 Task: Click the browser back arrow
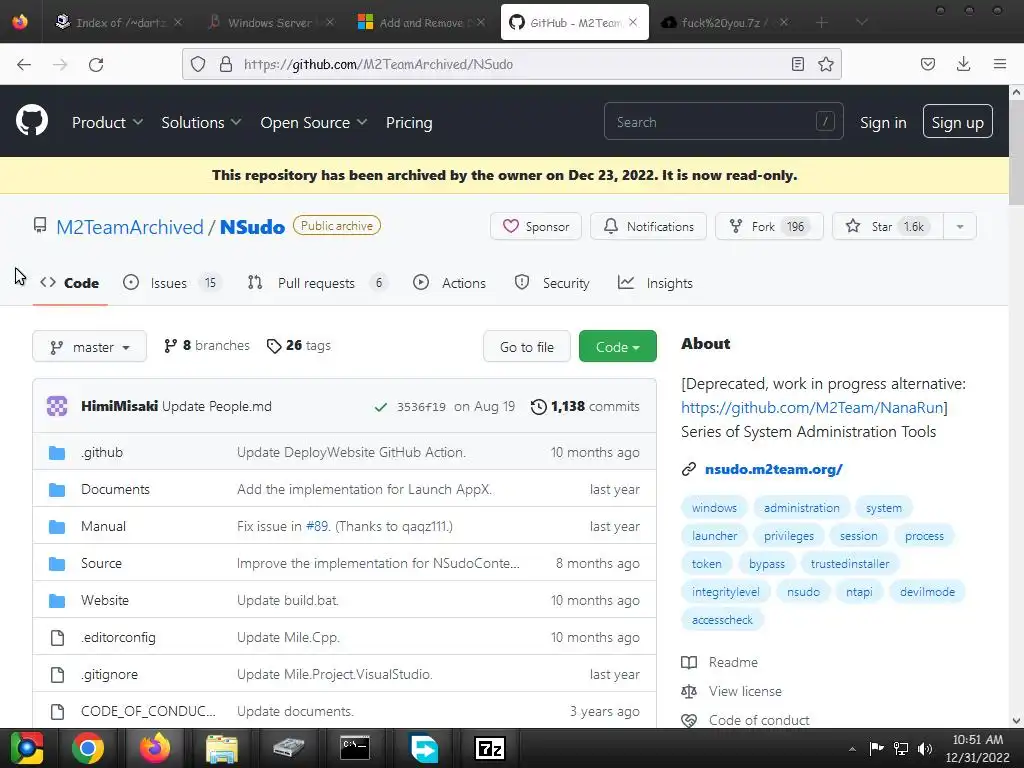click(24, 64)
